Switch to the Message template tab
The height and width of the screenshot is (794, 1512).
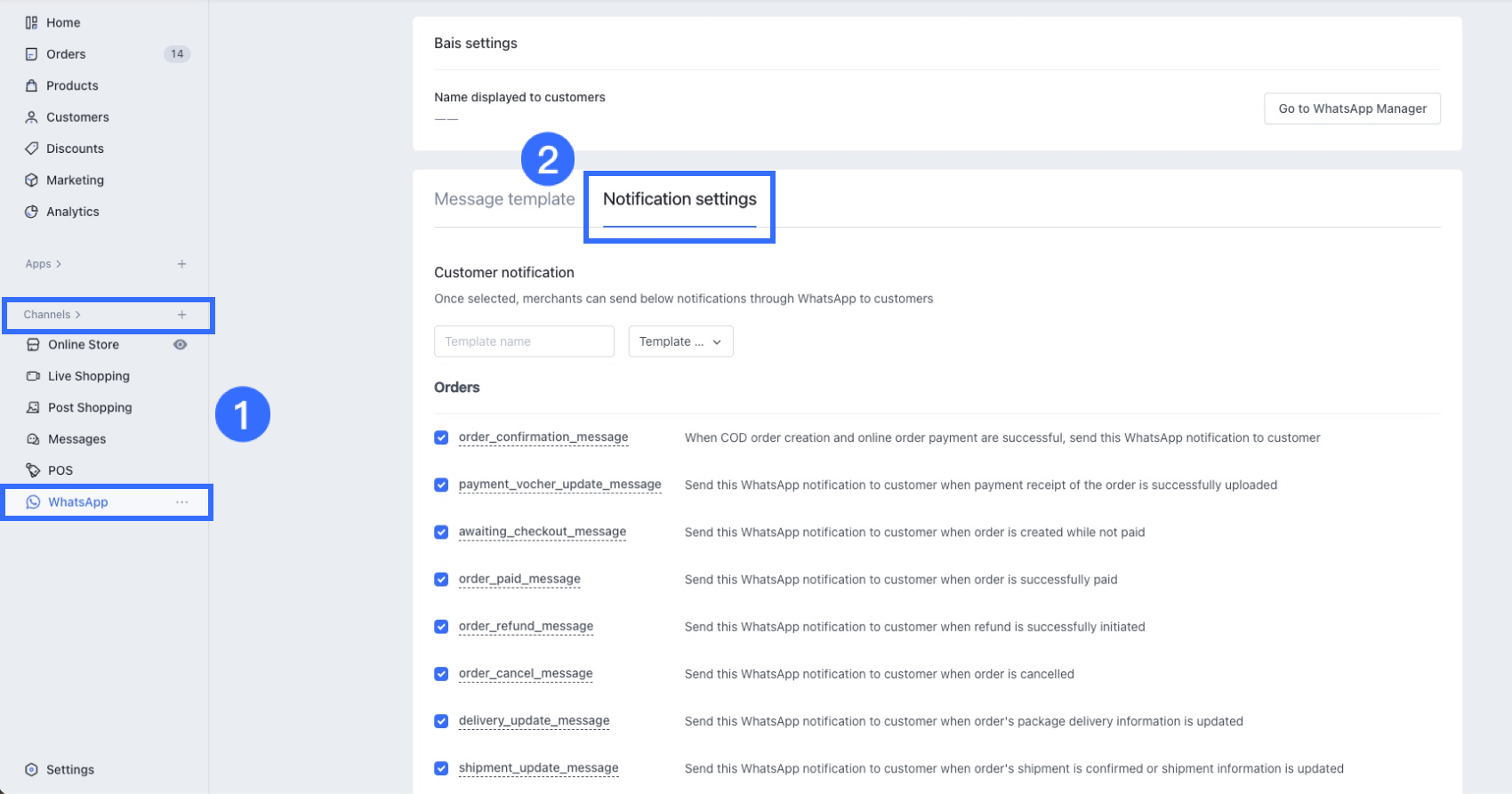[x=504, y=199]
